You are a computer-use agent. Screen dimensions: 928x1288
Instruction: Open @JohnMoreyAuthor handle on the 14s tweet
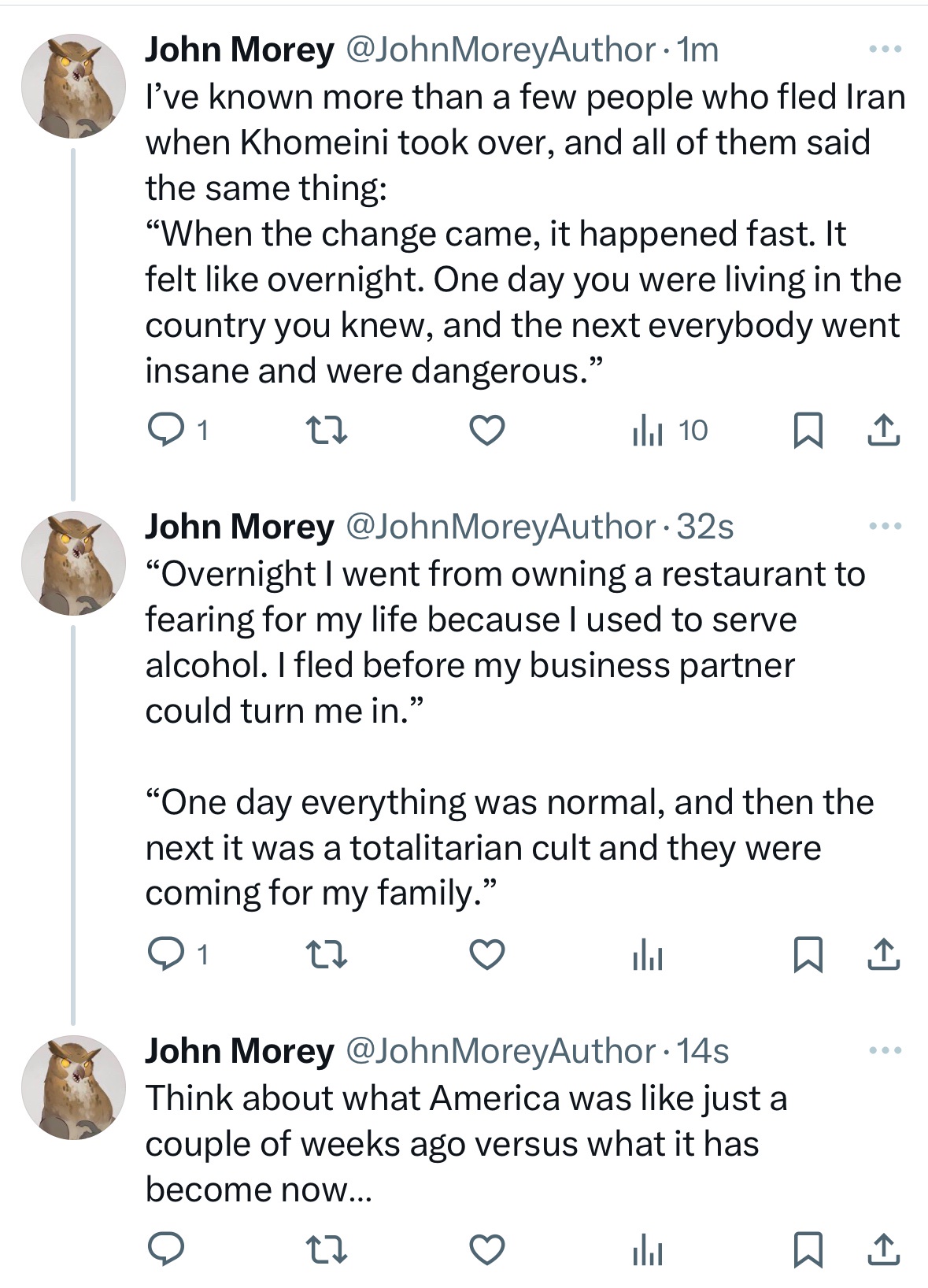(x=501, y=1051)
